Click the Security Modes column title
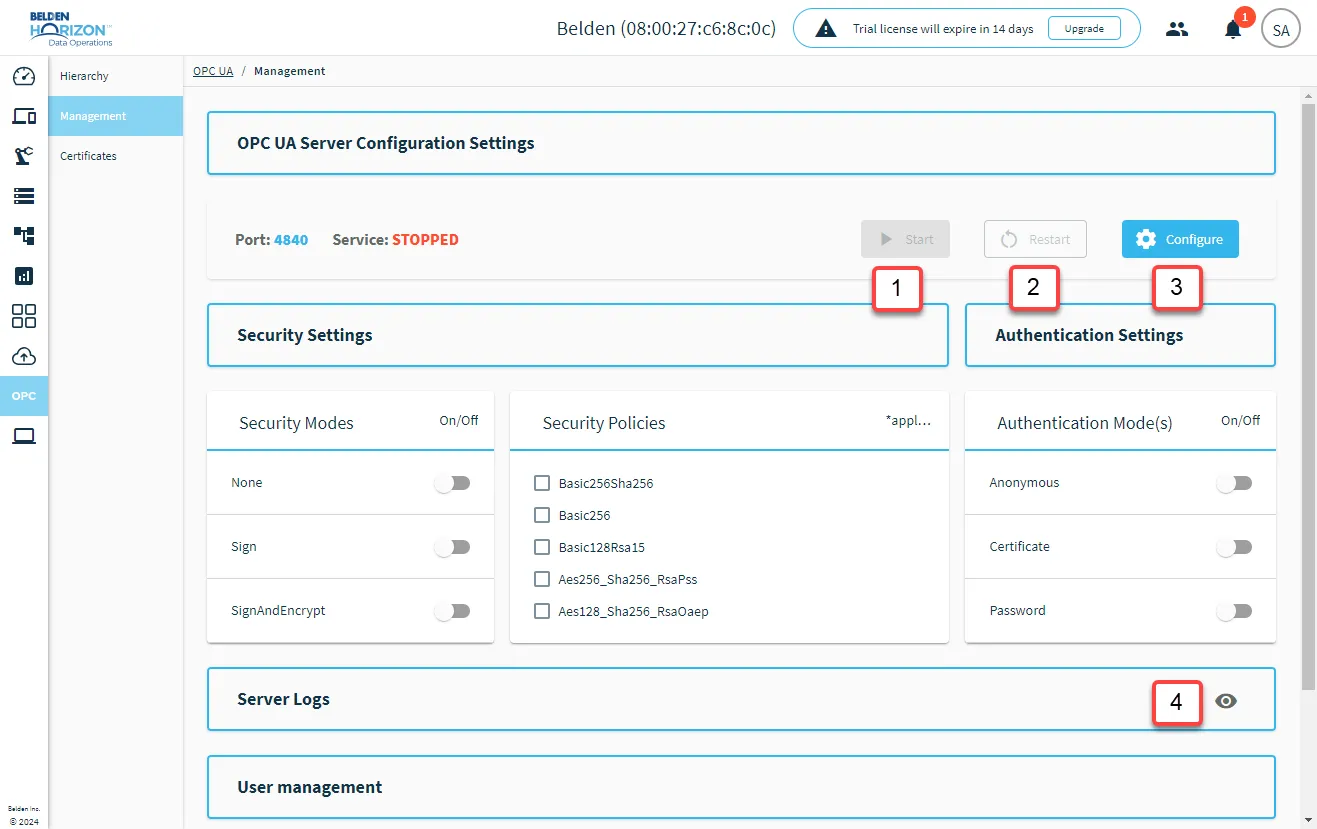This screenshot has height=829, width=1317. tap(296, 423)
